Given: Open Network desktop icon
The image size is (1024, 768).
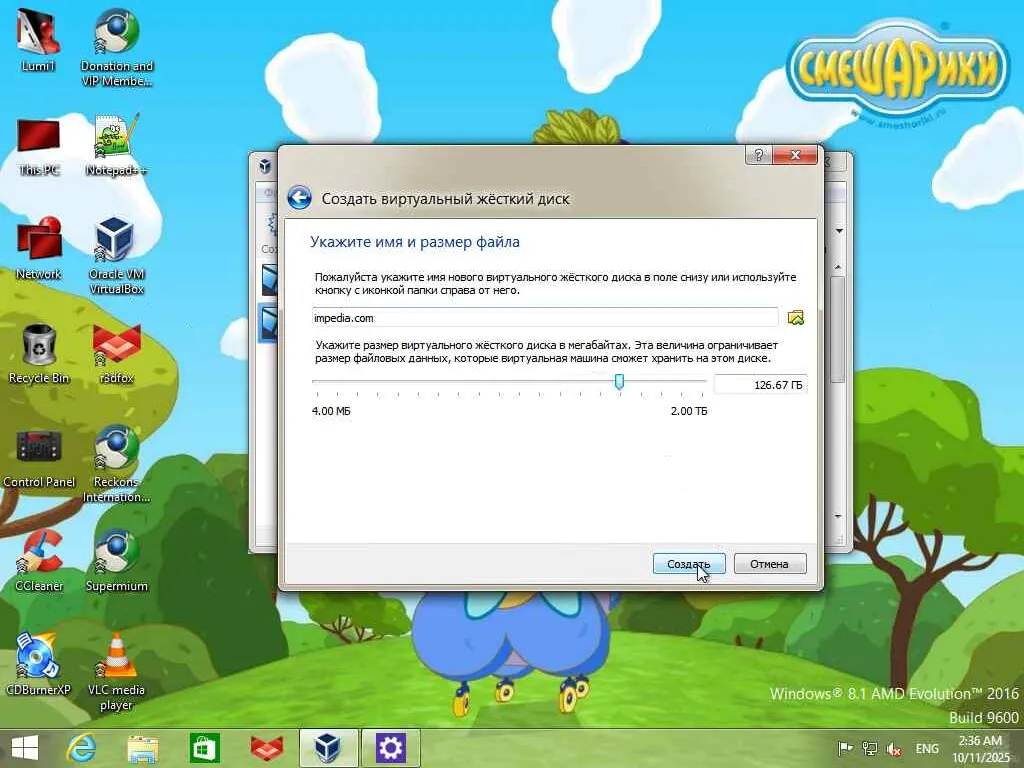Looking at the screenshot, I should 39,249.
